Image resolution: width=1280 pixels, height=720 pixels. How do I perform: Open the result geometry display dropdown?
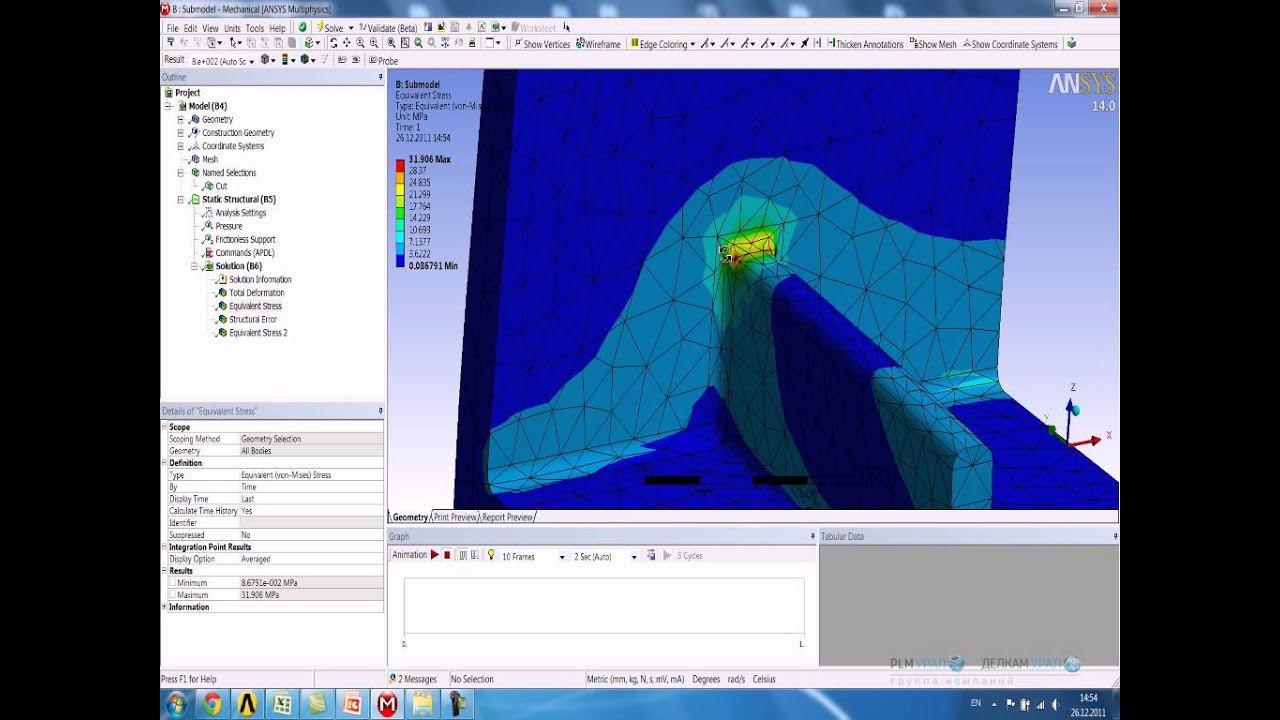[268, 60]
